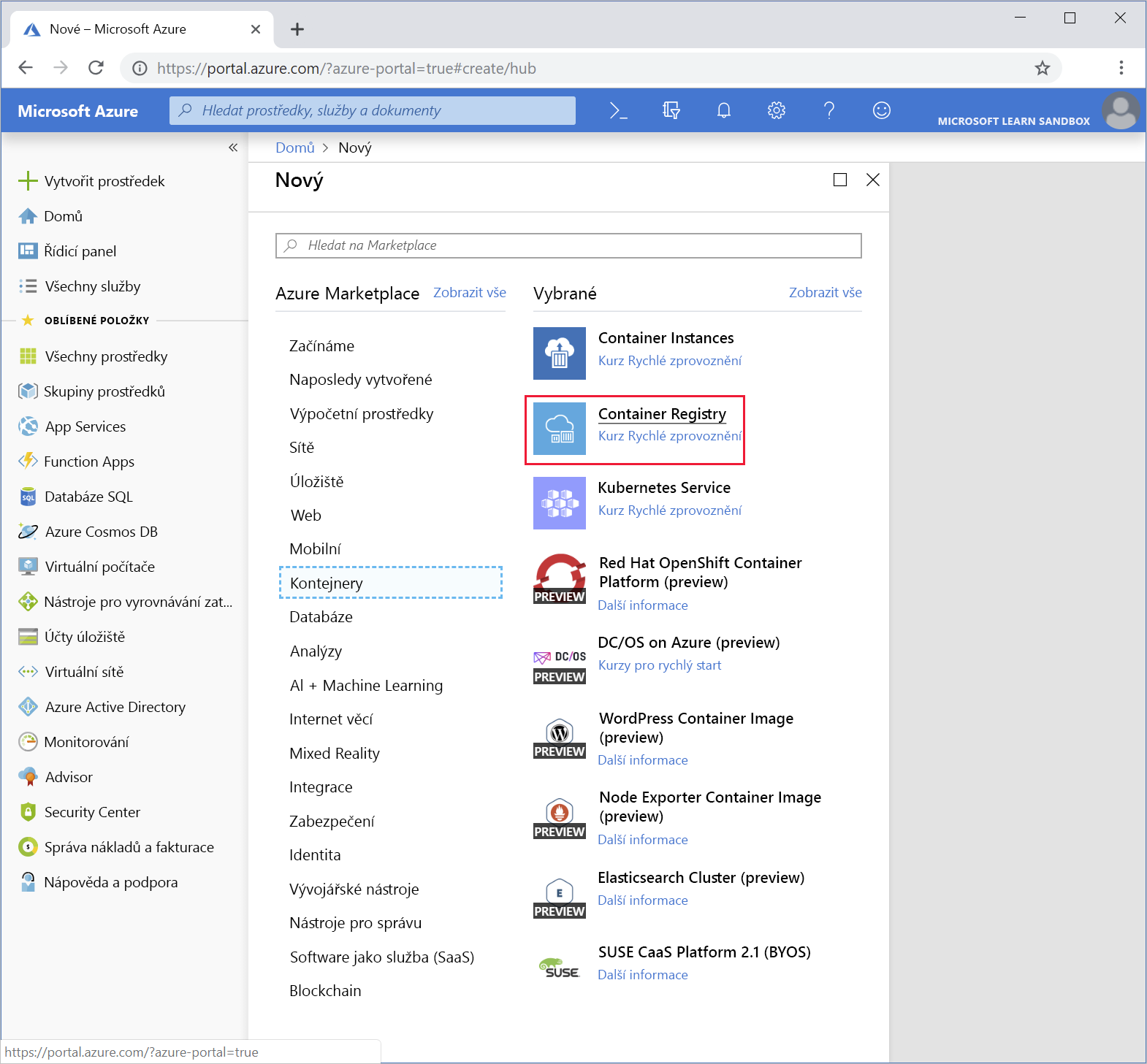Open Kubernetes Service Kurz Rychlé zprovoznění link
Screen dimensions: 1147x1064
click(x=670, y=510)
